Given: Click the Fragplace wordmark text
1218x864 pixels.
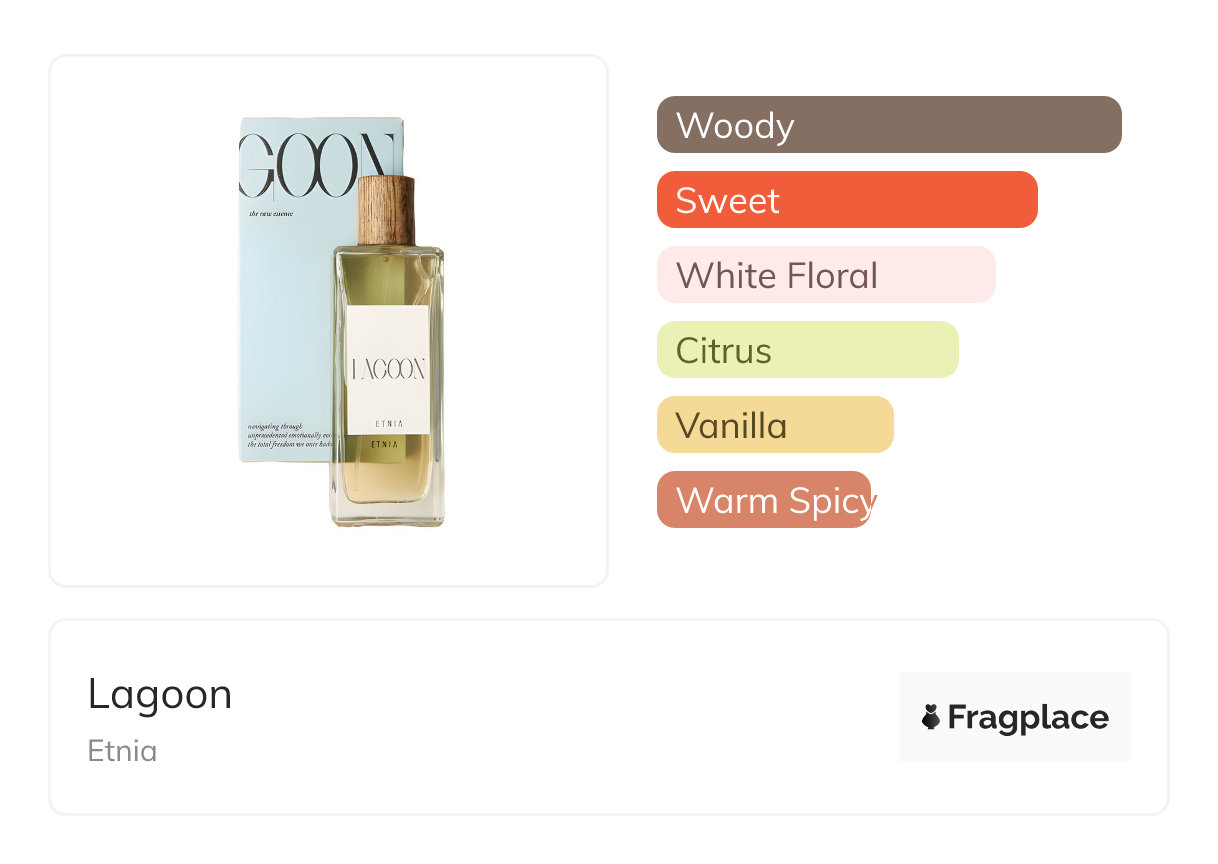Looking at the screenshot, I should (1028, 718).
